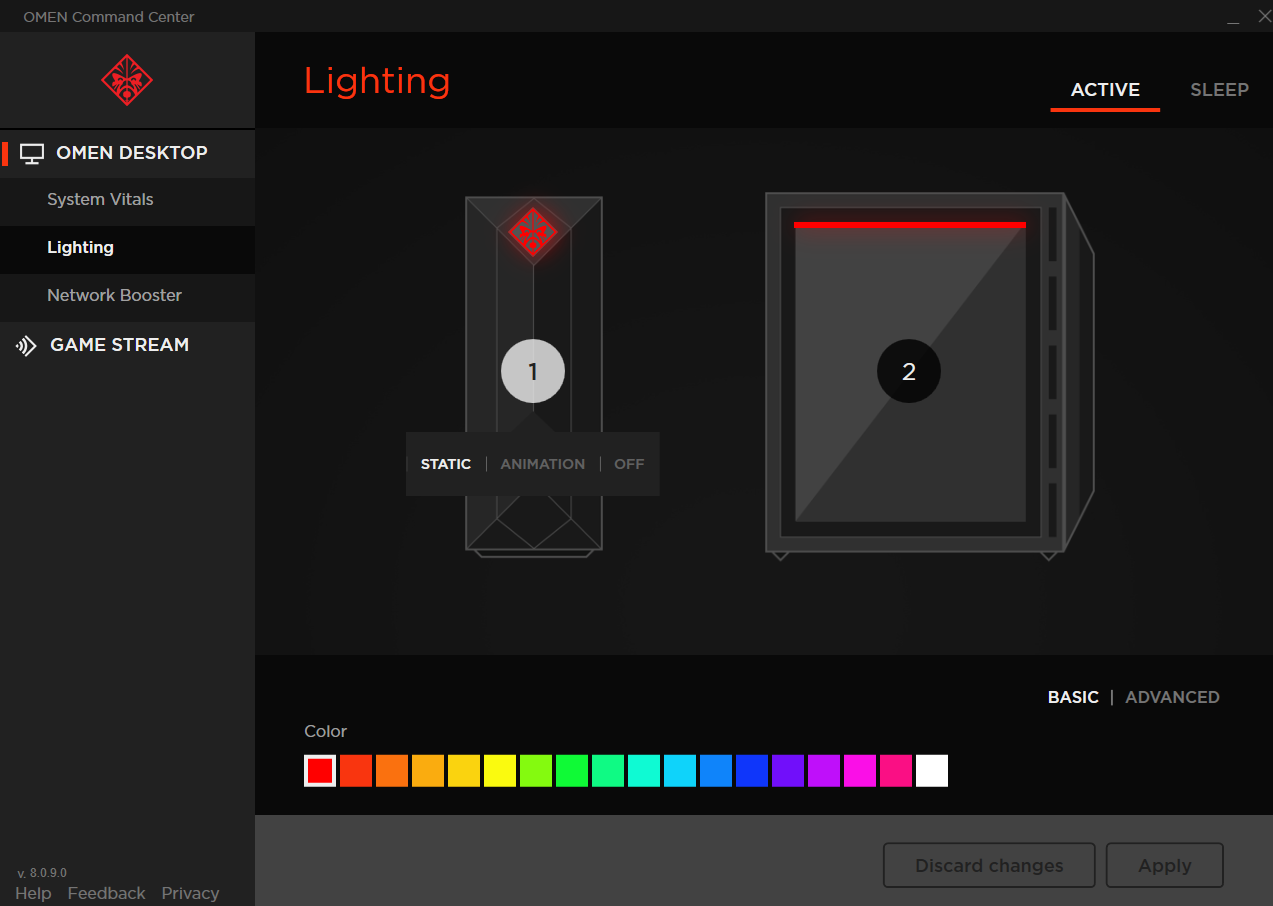Open the Lighting page in the sidebar
The image size is (1273, 906).
pyautogui.click(x=127, y=248)
